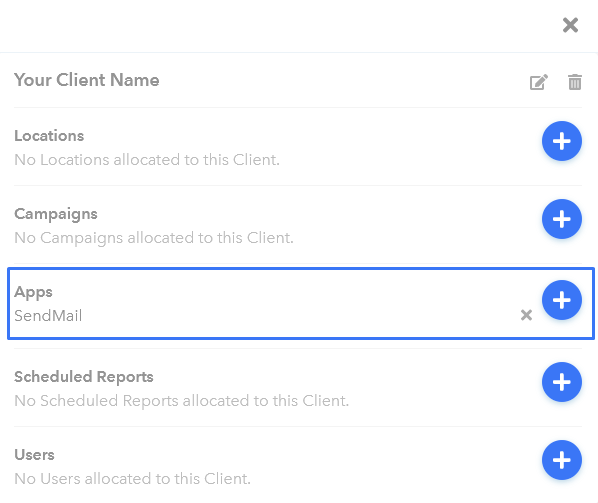Add a user with the plus button
Screen dimensions: 598x503
click(x=561, y=460)
